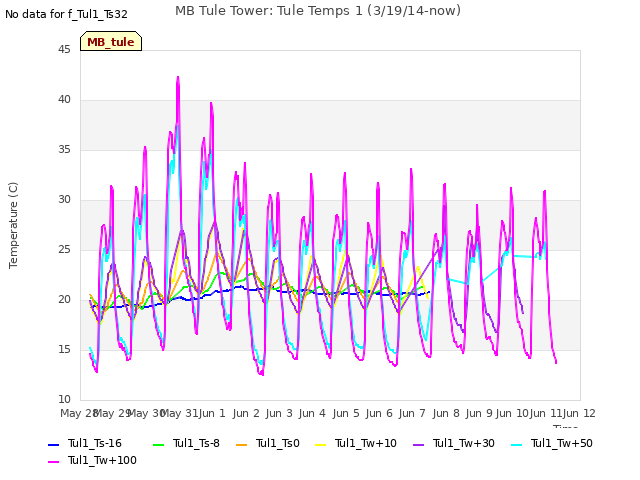Image resolution: width=640 pixels, height=480 pixels.
Task: Click the 35 y-axis tick label
Action: point(64,150)
